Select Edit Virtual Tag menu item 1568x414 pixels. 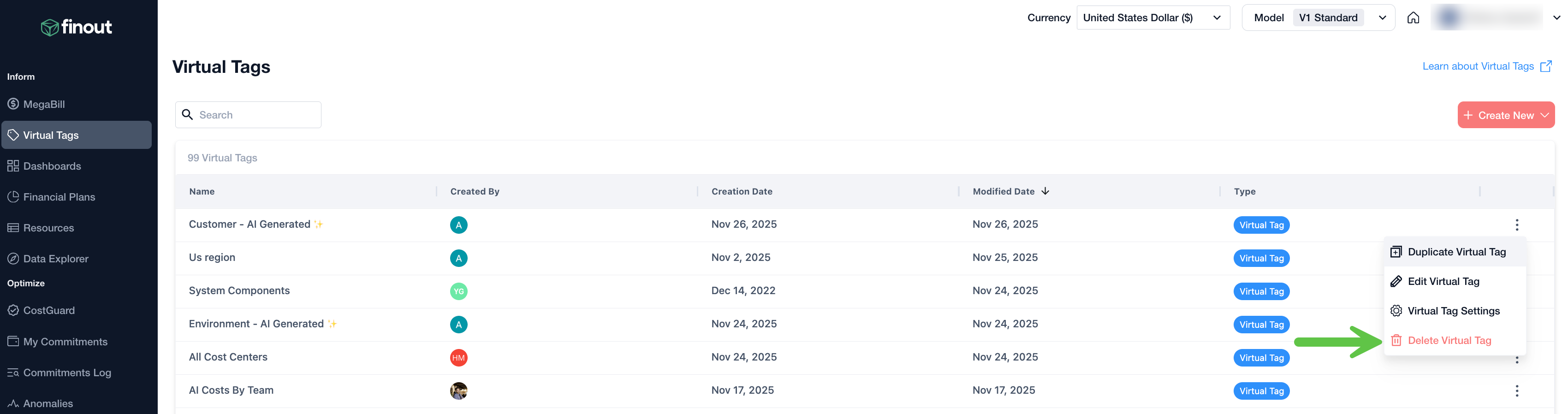tap(1443, 281)
